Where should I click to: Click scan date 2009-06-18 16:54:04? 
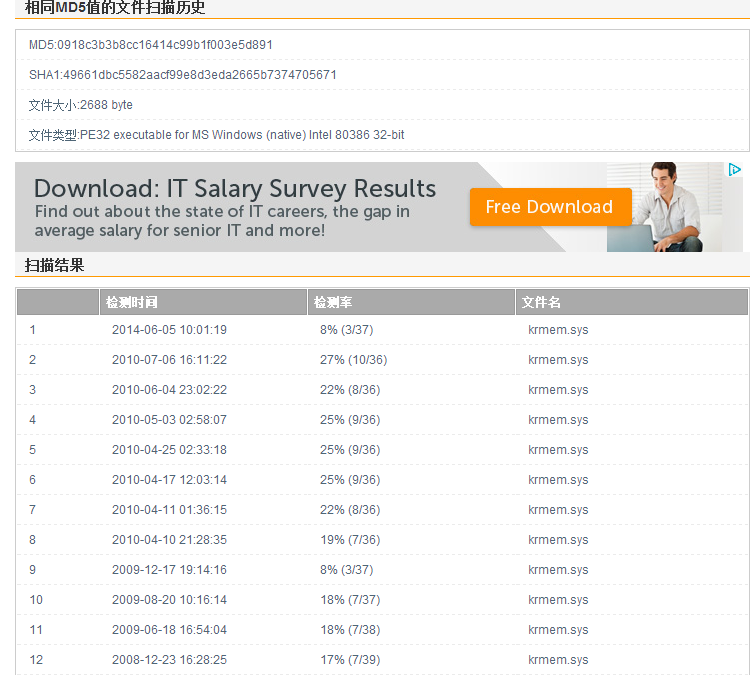click(x=169, y=629)
